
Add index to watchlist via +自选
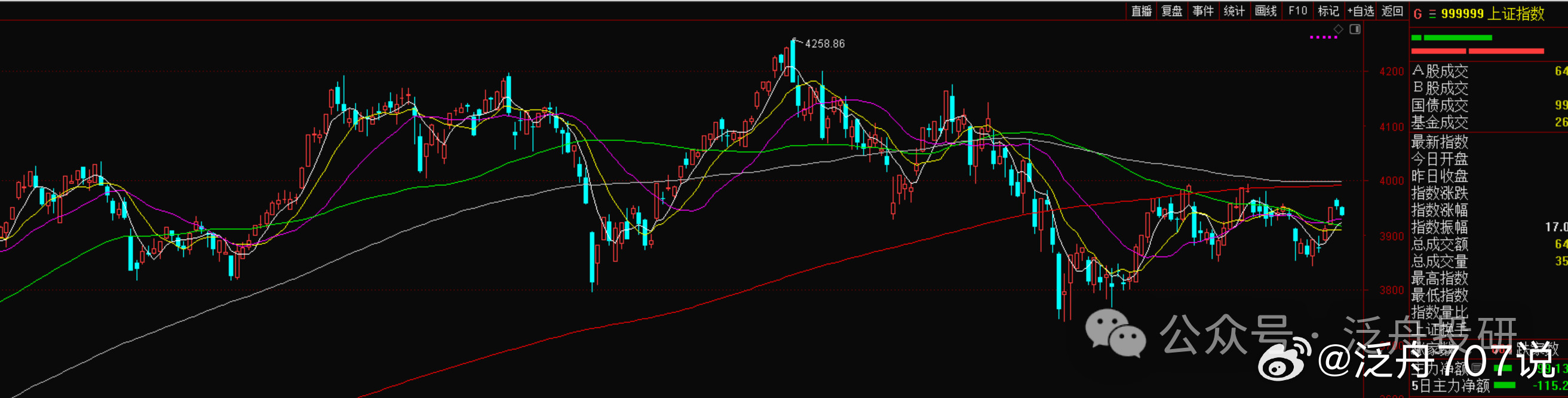[1361, 11]
